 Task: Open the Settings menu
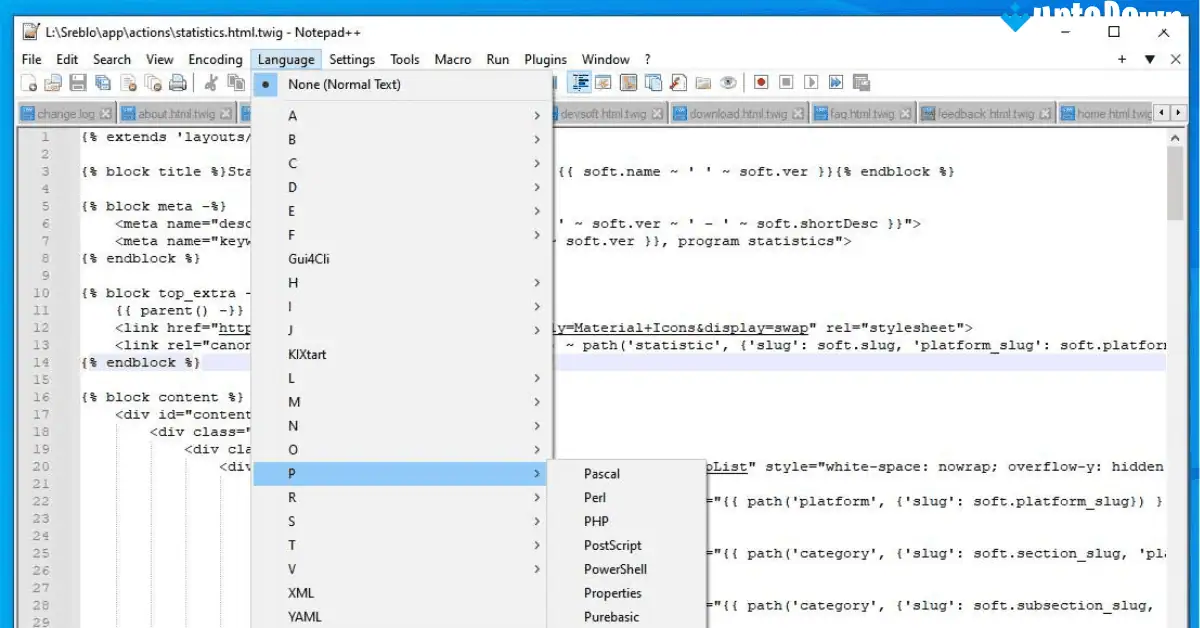pyautogui.click(x=352, y=59)
